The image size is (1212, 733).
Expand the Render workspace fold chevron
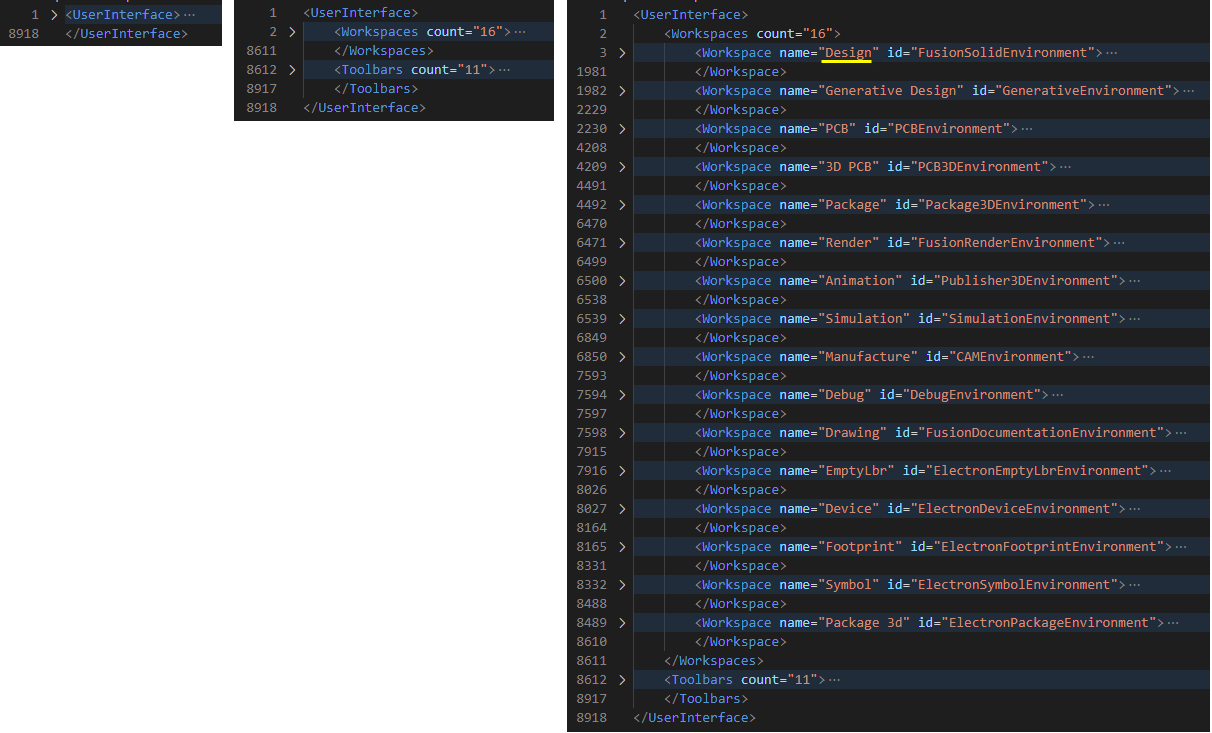(x=621, y=243)
